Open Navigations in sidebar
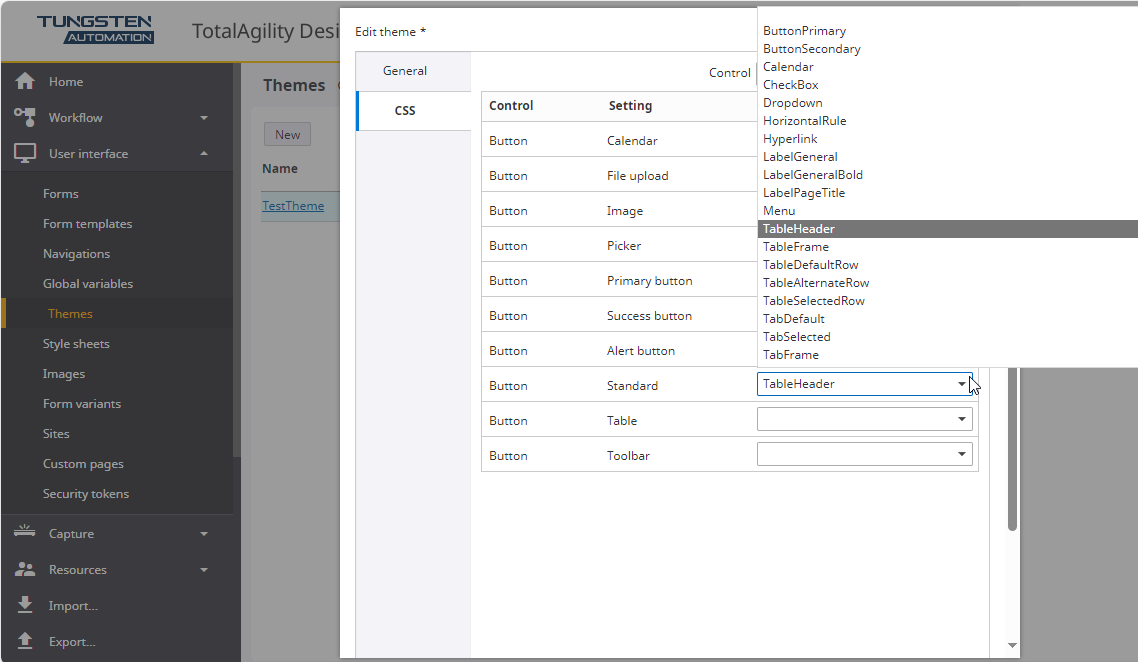 coord(76,254)
